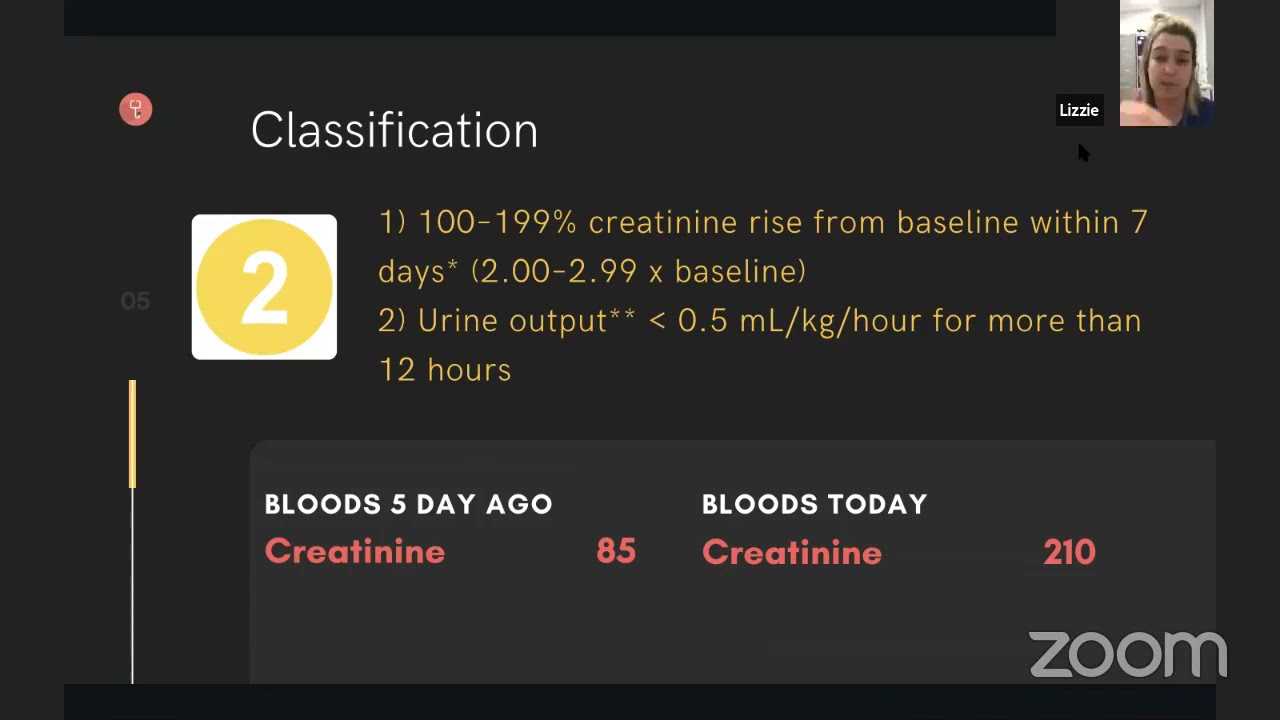
Task: Click the red stethoscope icon
Action: point(136,109)
